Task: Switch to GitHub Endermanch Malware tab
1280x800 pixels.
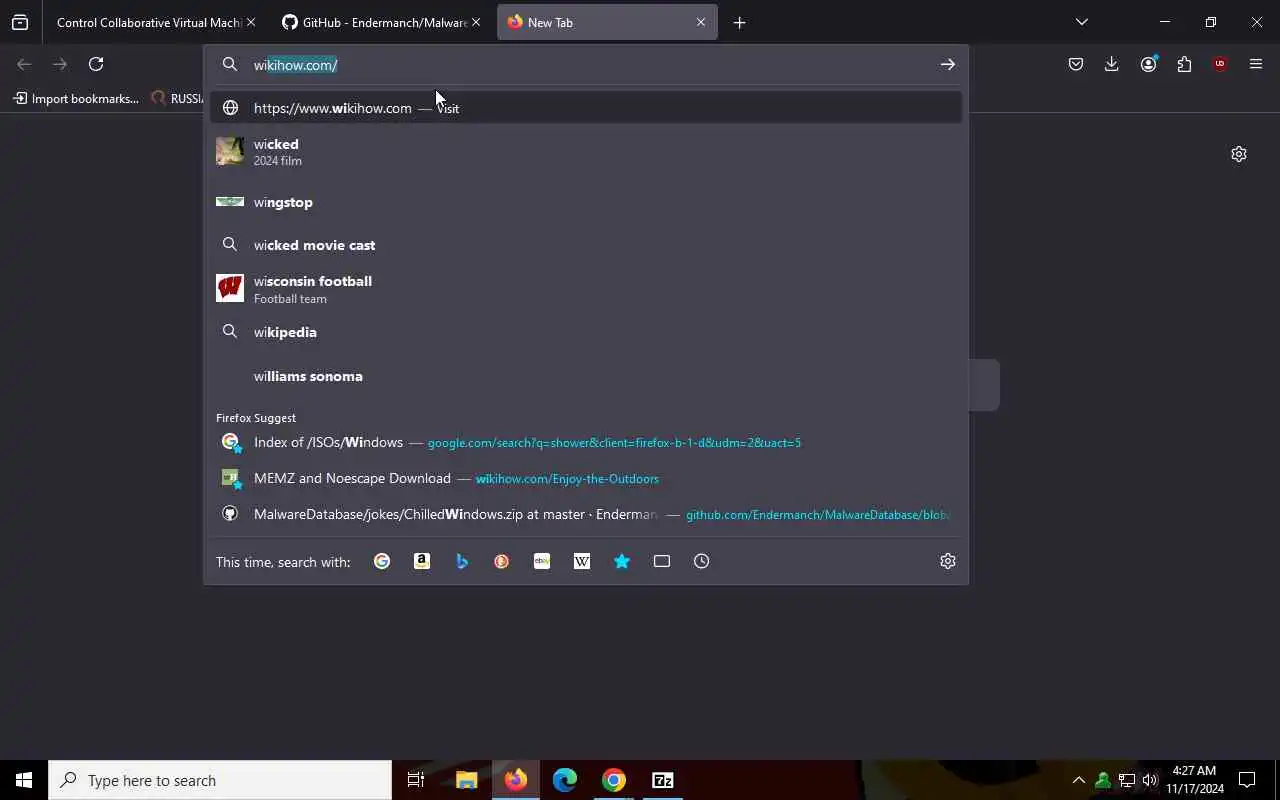Action: click(375, 22)
